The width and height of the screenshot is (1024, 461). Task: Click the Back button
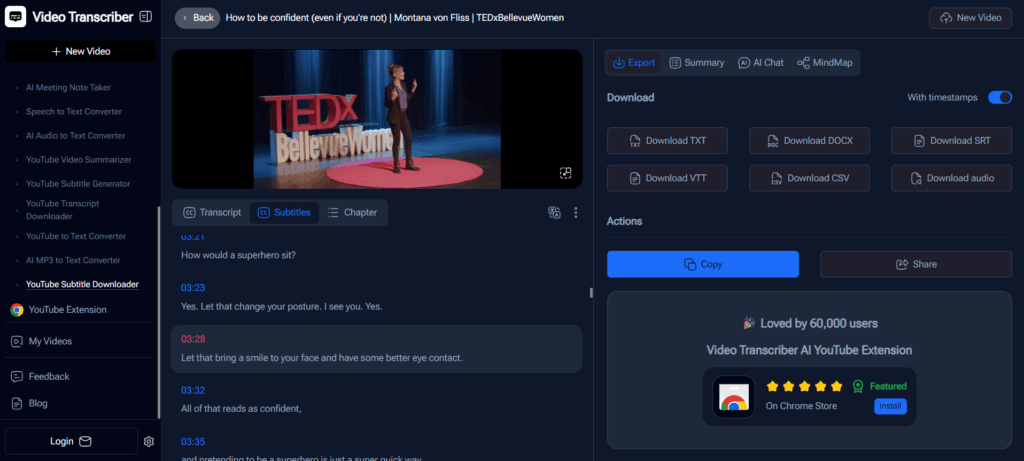197,18
